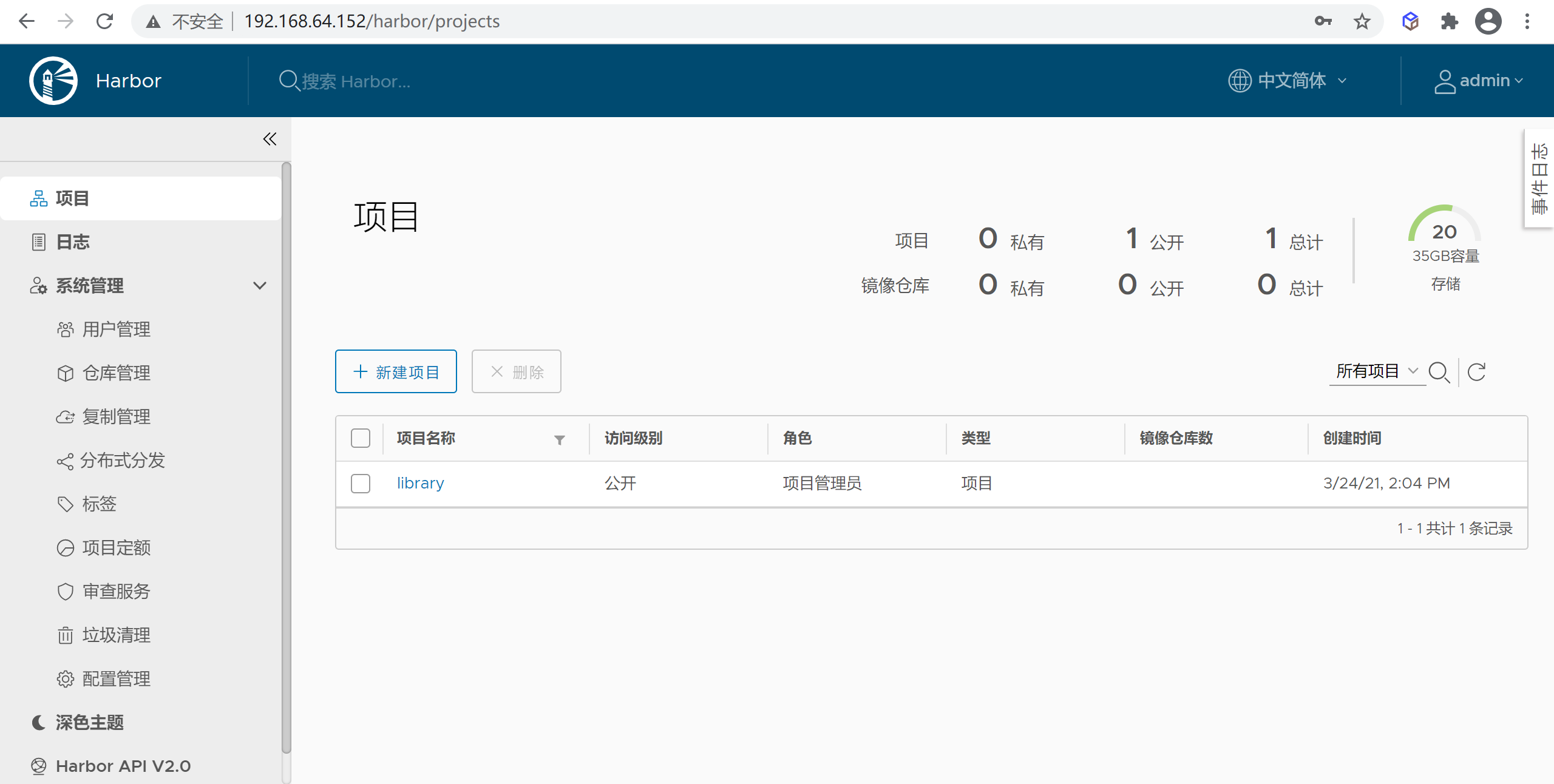Click the Harbor lighthouse logo
The height and width of the screenshot is (784, 1554).
coord(53,81)
